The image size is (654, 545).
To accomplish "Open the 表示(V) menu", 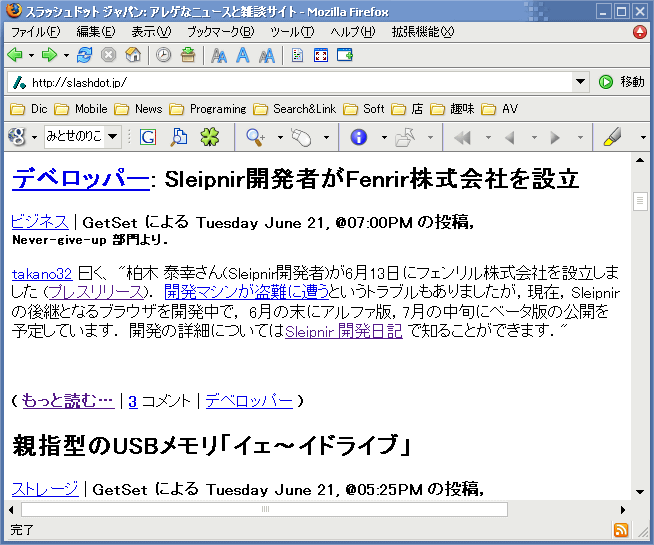I will coord(151,32).
